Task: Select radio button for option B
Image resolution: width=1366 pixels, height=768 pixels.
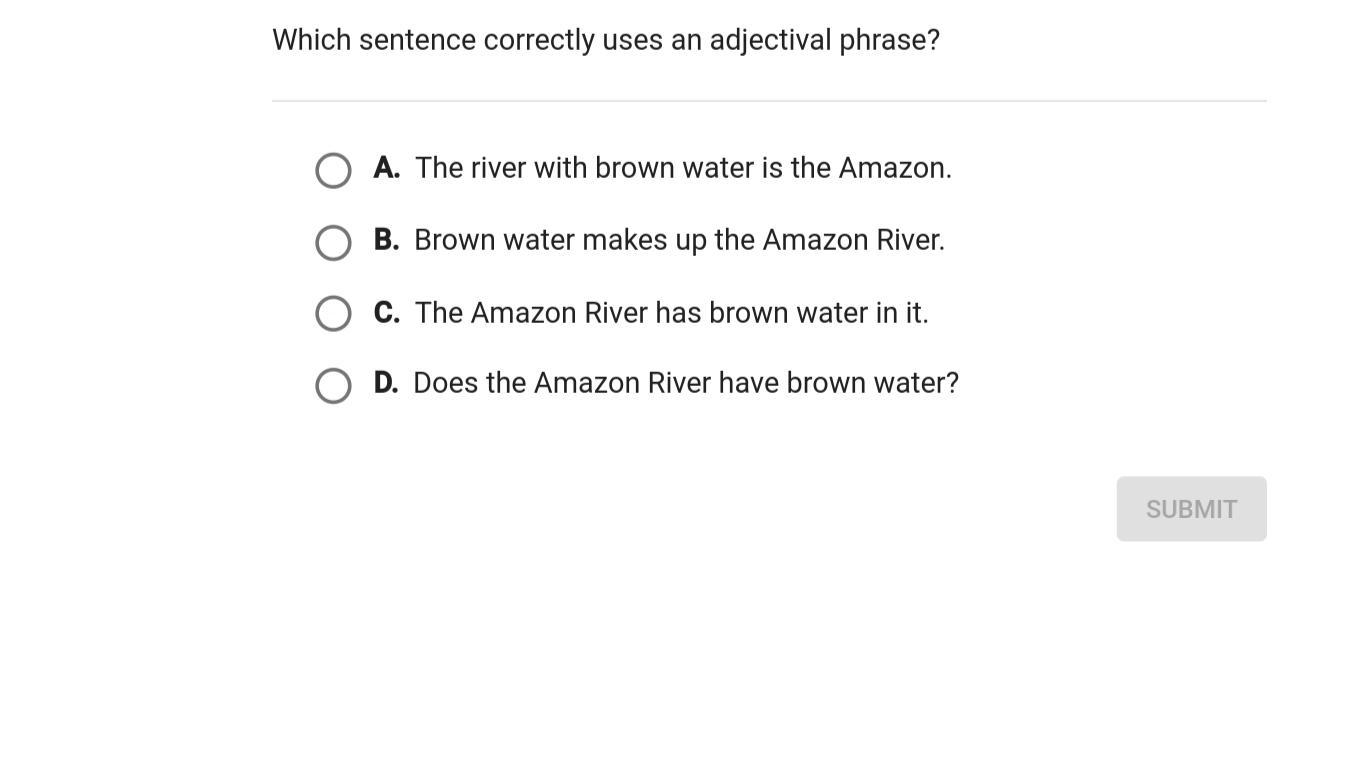Action: point(333,242)
